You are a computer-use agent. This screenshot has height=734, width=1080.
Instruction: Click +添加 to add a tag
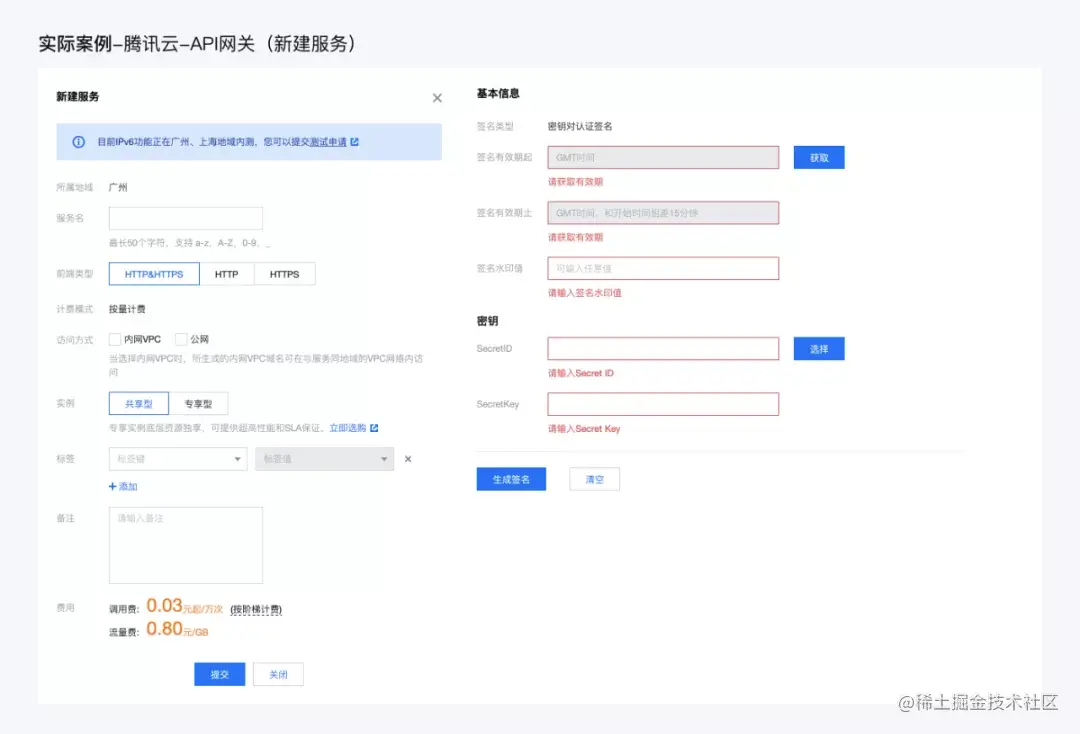click(123, 487)
